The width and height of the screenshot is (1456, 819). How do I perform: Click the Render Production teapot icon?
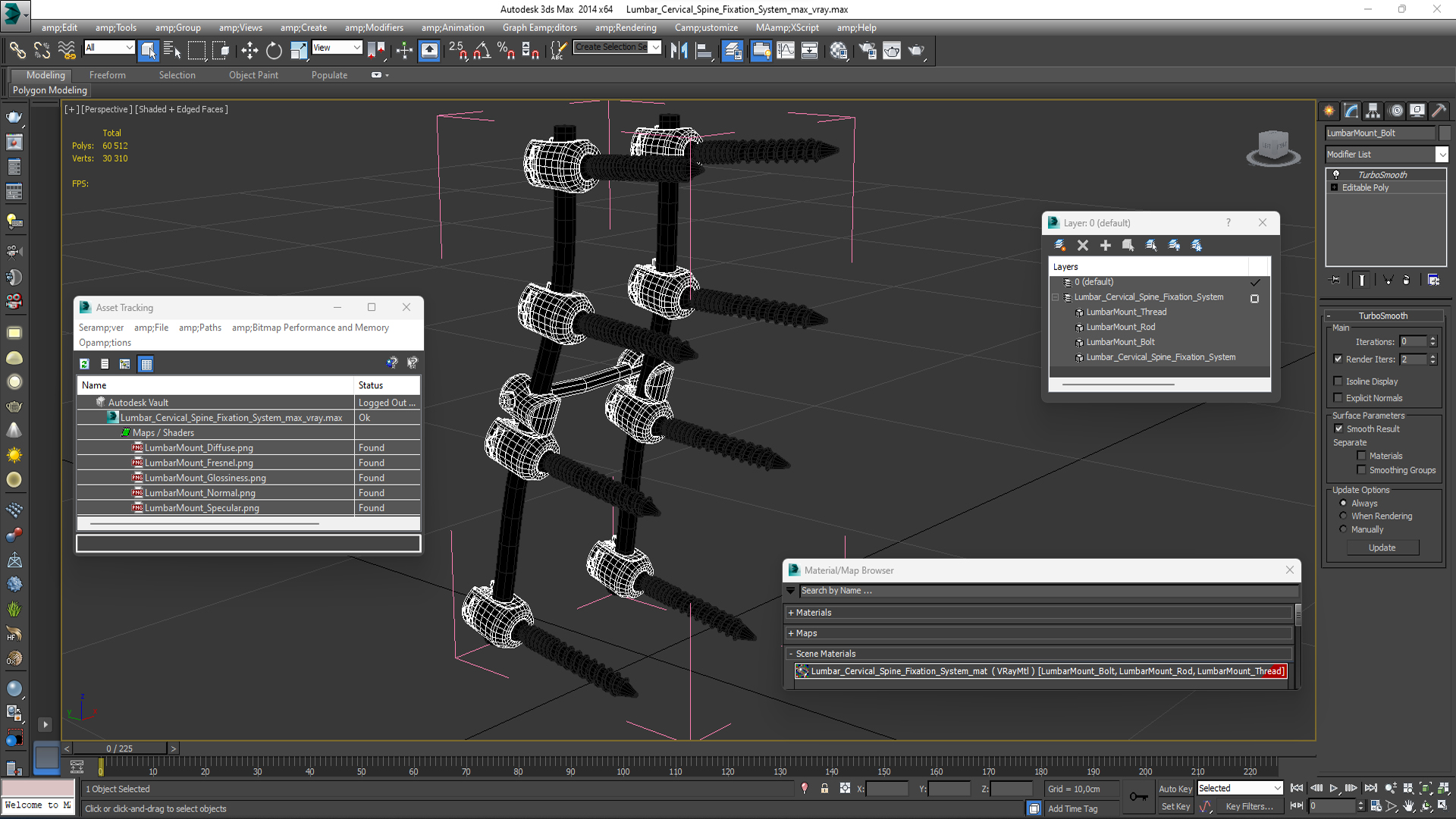point(917,51)
